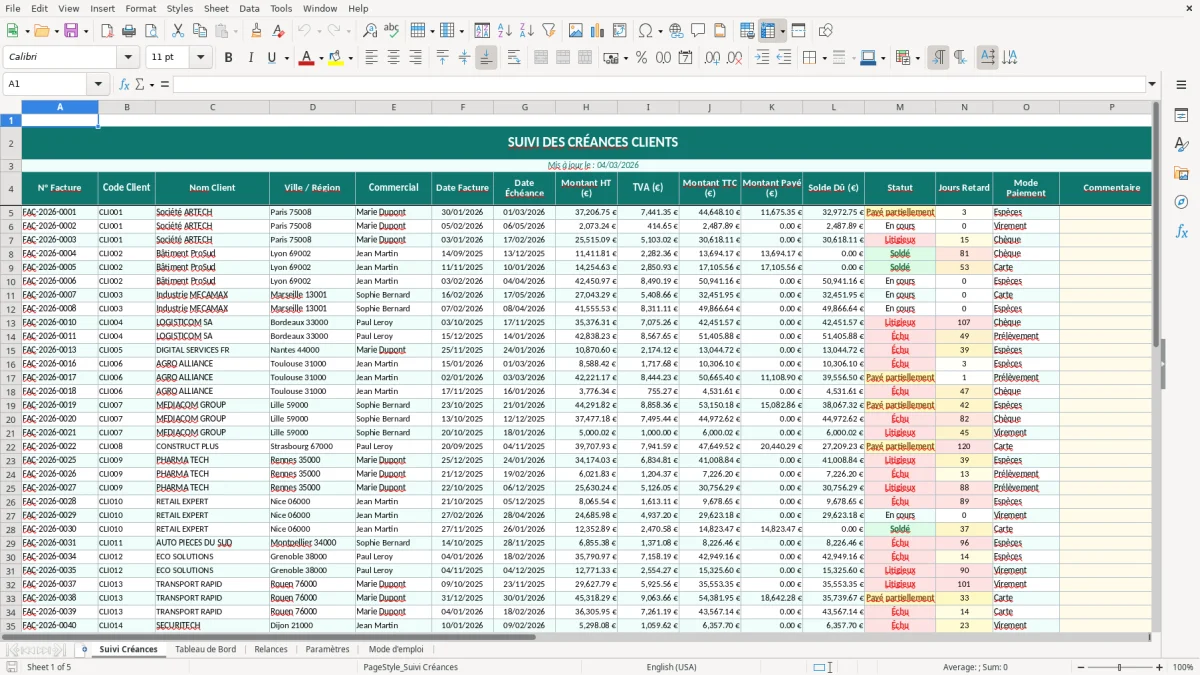This screenshot has height=675, width=1200.
Task: Adjust the zoom slider in status bar
Action: [1118, 667]
